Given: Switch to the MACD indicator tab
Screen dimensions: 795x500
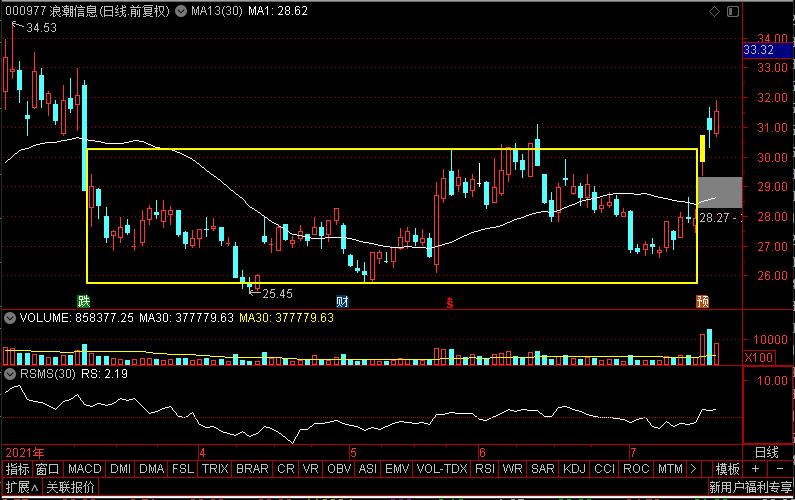Looking at the screenshot, I should coord(85,469).
